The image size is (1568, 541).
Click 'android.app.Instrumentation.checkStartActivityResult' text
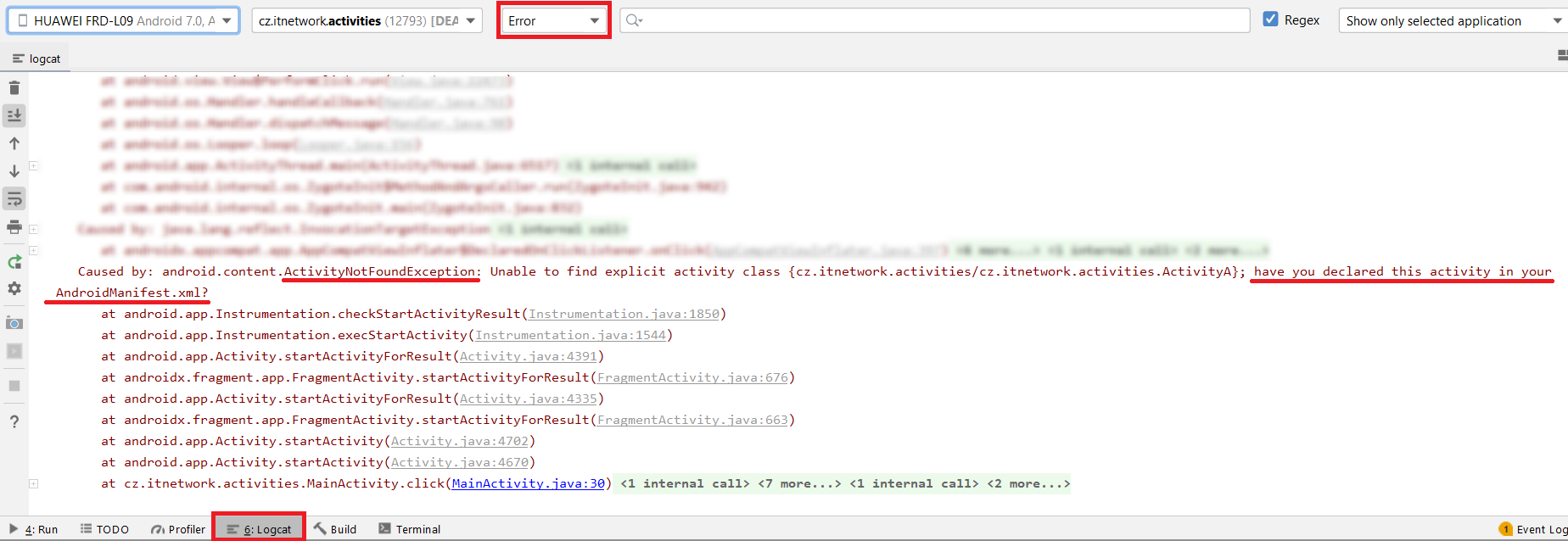322,314
